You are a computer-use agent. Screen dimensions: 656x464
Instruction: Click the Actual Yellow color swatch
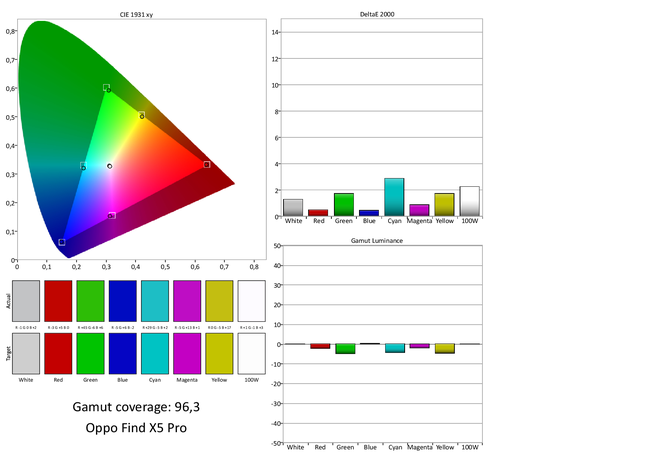[x=219, y=301]
